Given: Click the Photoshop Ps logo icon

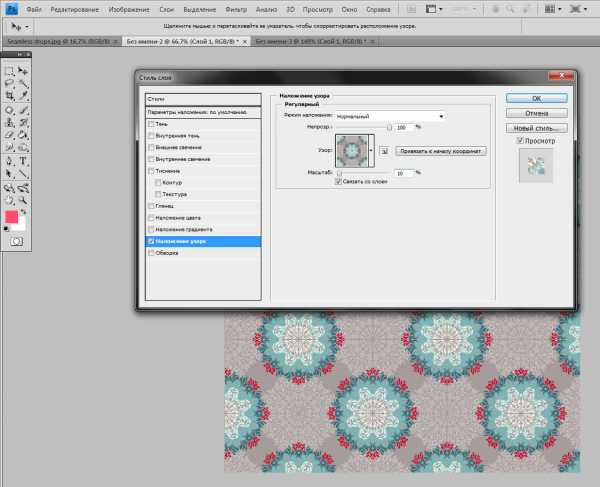Looking at the screenshot, I should [x=9, y=8].
